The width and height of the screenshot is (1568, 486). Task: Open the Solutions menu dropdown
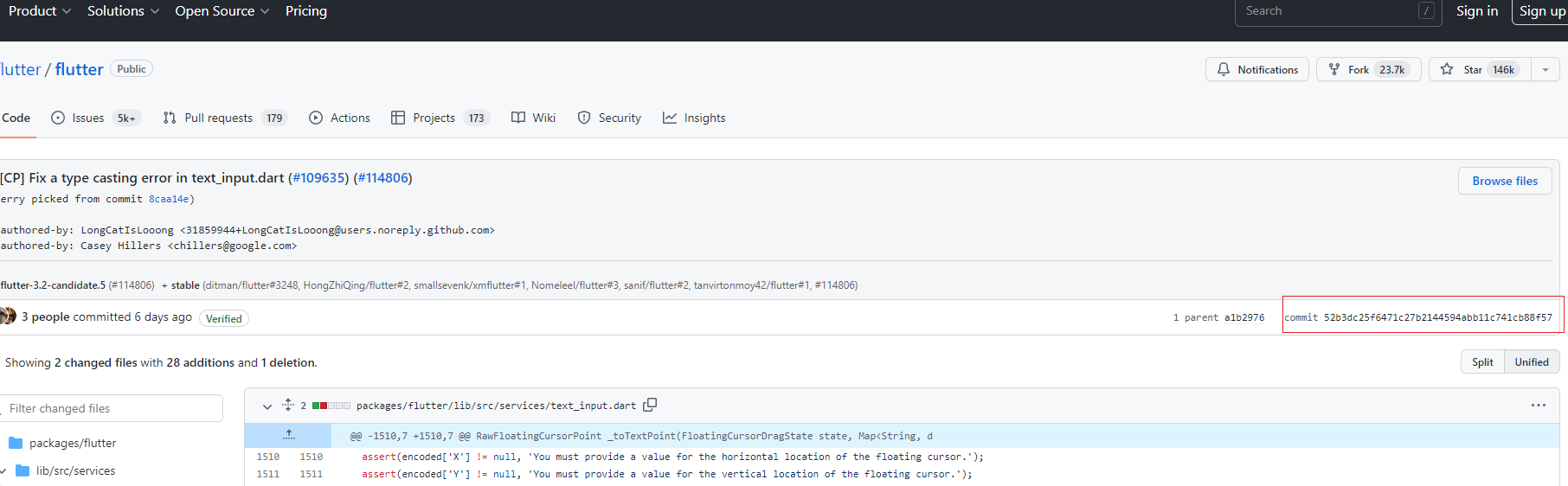(123, 11)
